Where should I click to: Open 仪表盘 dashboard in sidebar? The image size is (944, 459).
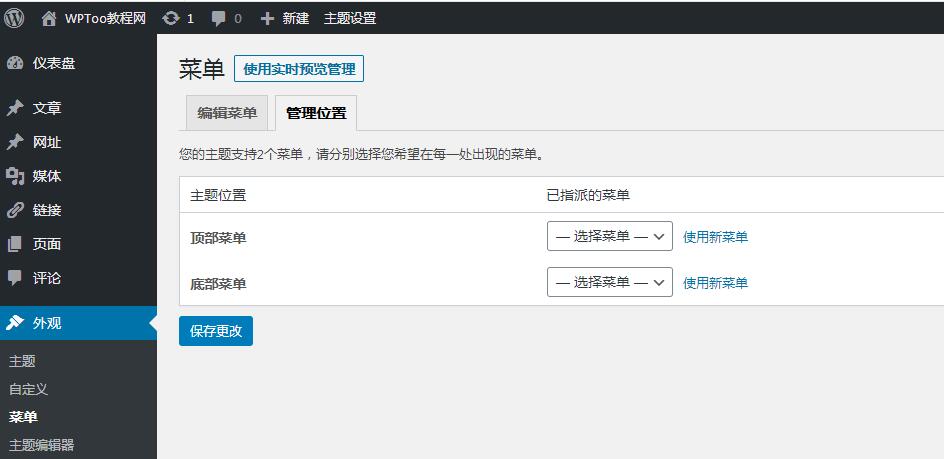53,63
